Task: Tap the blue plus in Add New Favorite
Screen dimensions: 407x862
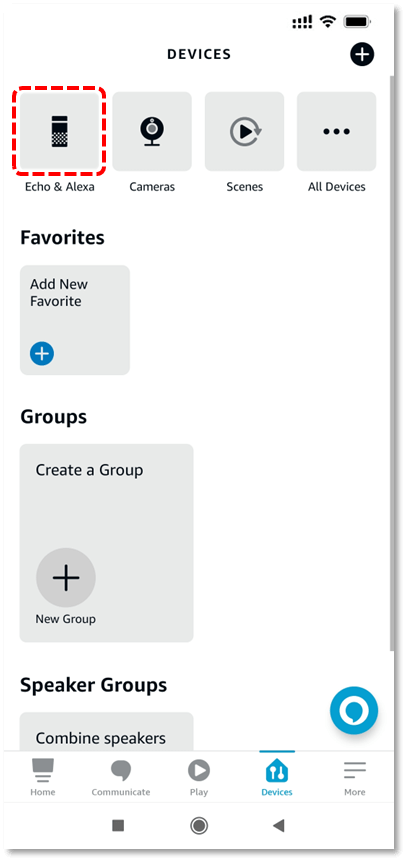Action: [42, 353]
